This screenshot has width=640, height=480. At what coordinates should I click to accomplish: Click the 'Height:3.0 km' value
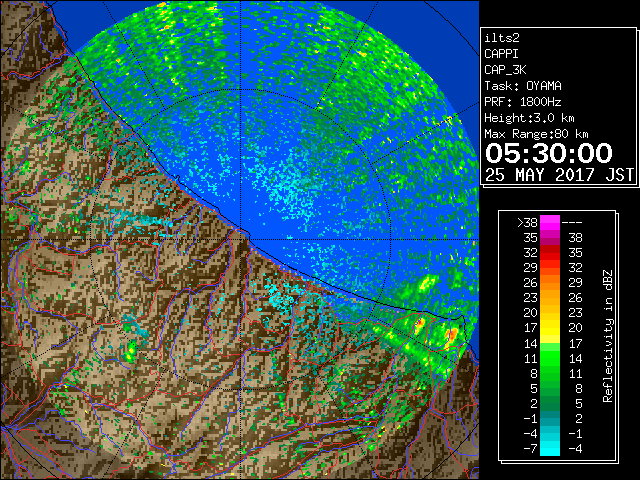point(529,118)
